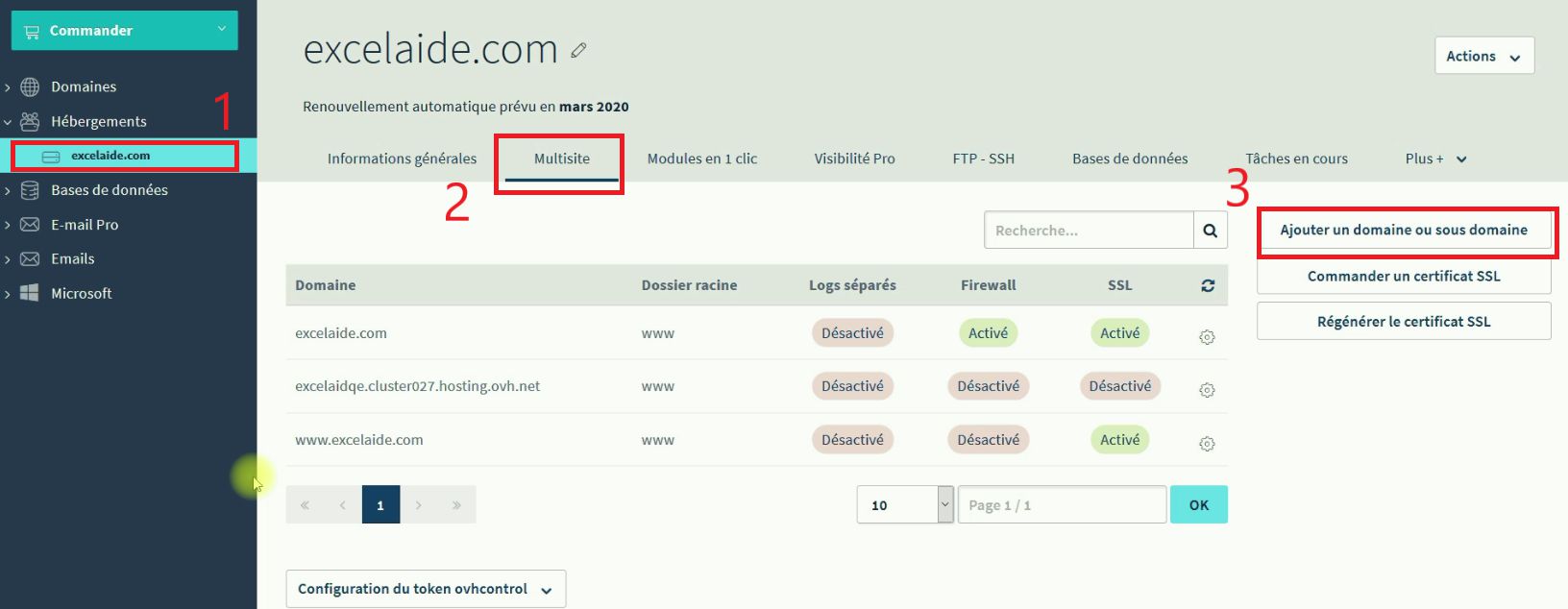
Task: Click SSL Désactivé badge for excelaidqe.cluster027 row
Action: 1120,386
